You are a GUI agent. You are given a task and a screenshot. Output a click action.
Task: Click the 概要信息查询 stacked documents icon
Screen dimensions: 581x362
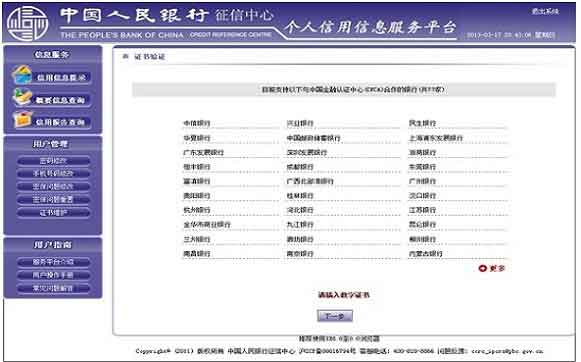coord(22,97)
